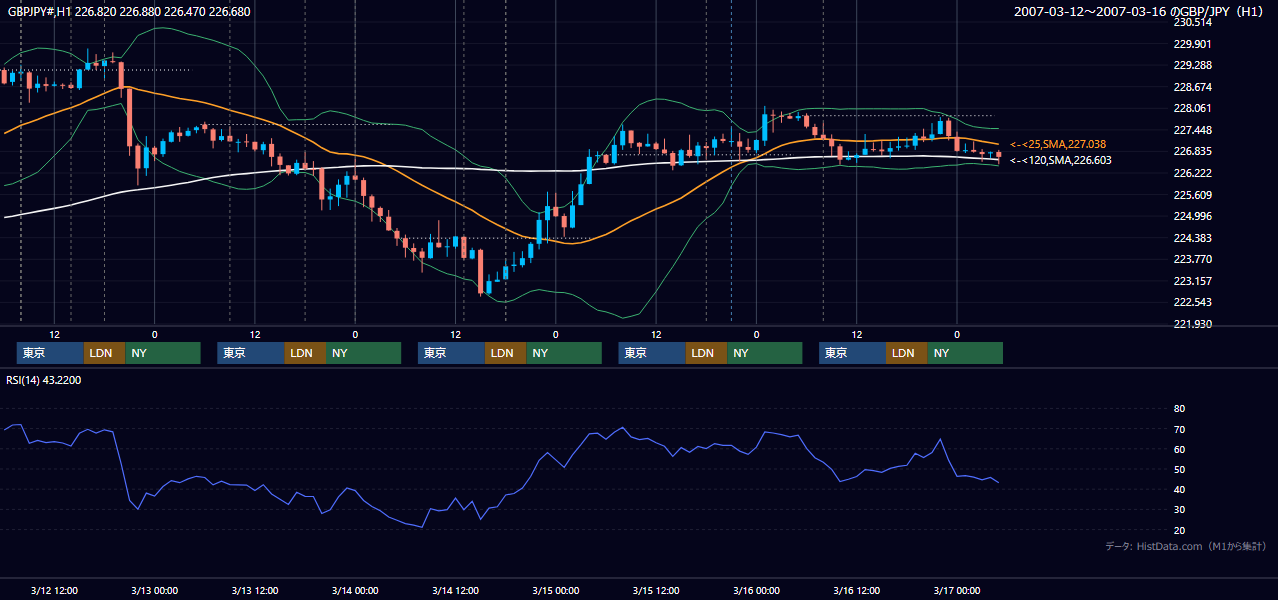Click the GBPJPY#,H1 price header text
Viewport: 1278px width, 600px height.
coord(129,12)
